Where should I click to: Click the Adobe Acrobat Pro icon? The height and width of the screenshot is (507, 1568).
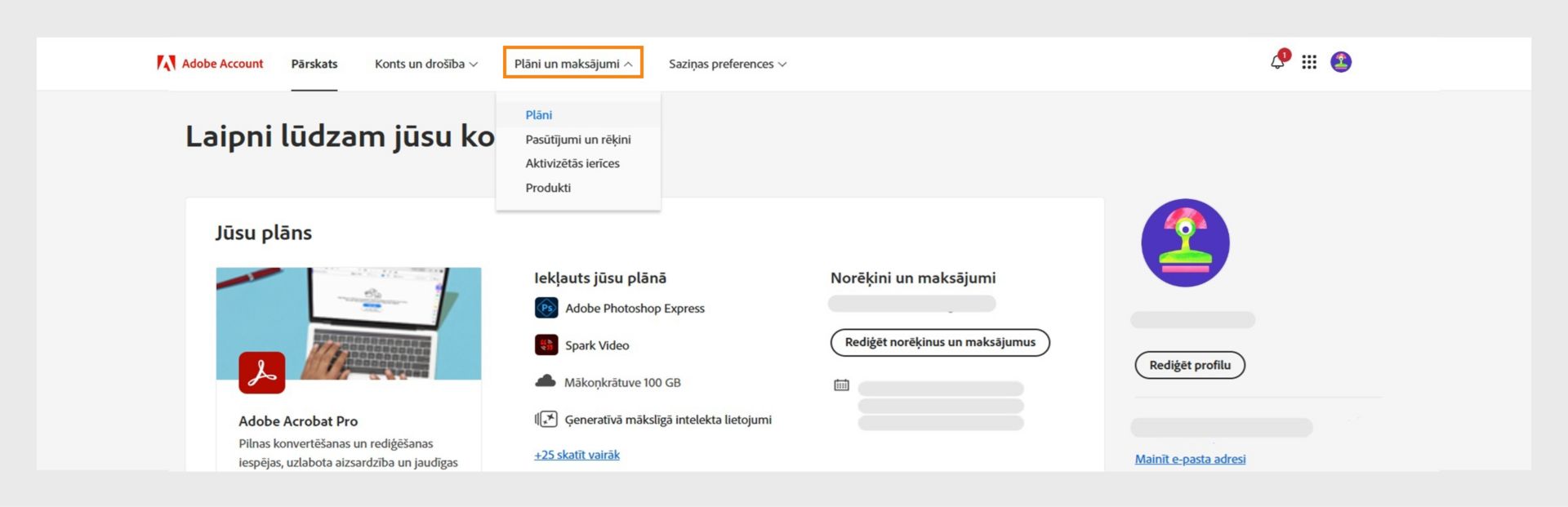coord(261,372)
